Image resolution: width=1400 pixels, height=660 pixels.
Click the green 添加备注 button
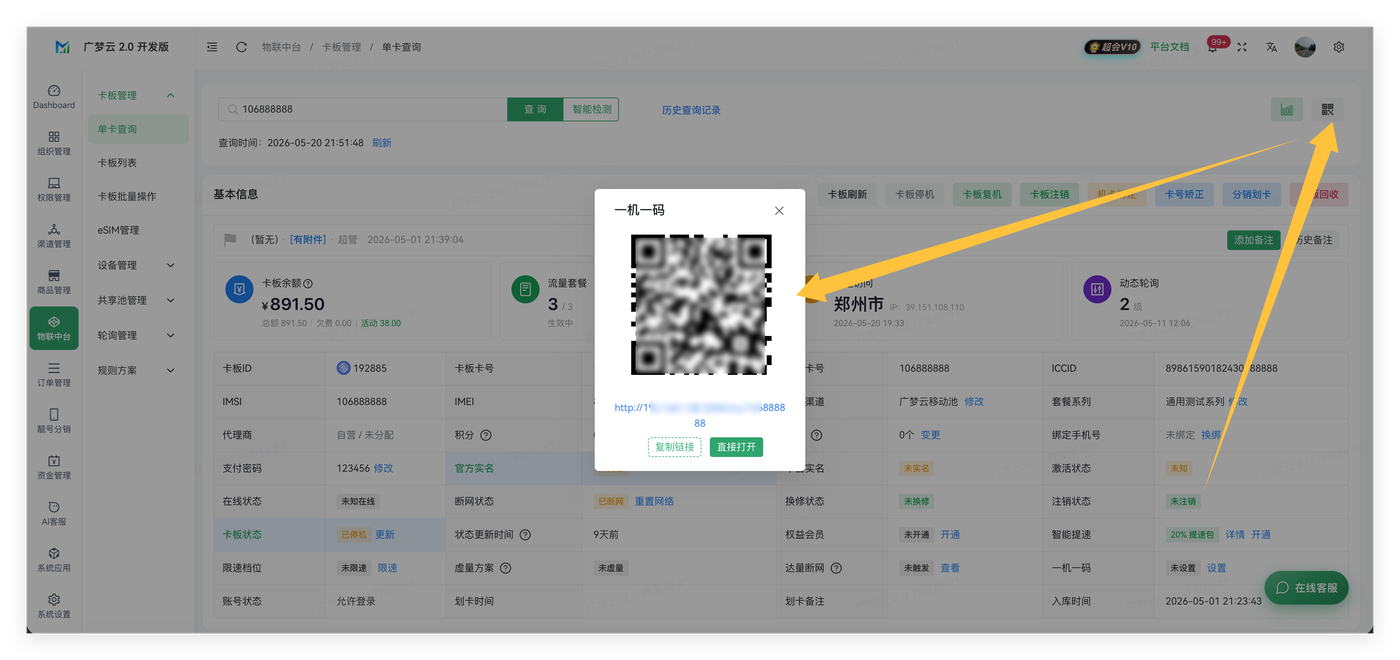click(1253, 240)
